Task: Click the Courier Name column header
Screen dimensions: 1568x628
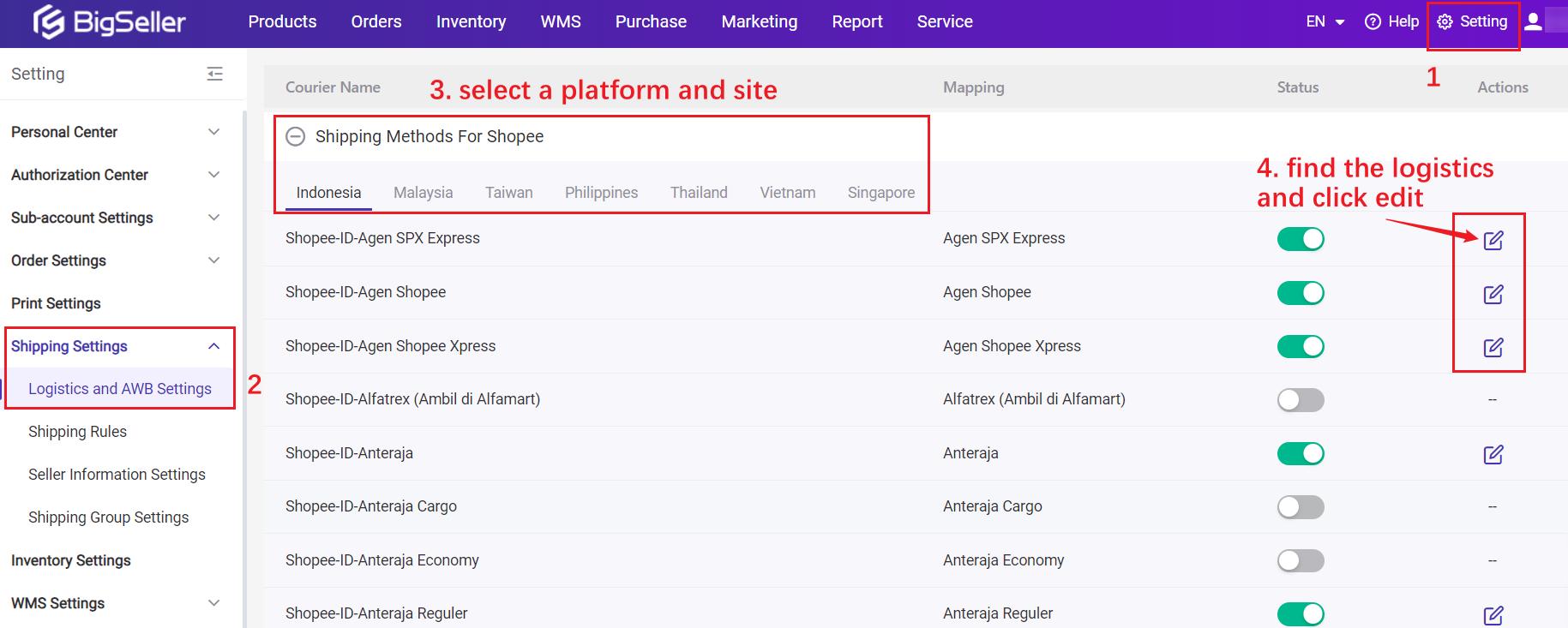Action: [333, 87]
